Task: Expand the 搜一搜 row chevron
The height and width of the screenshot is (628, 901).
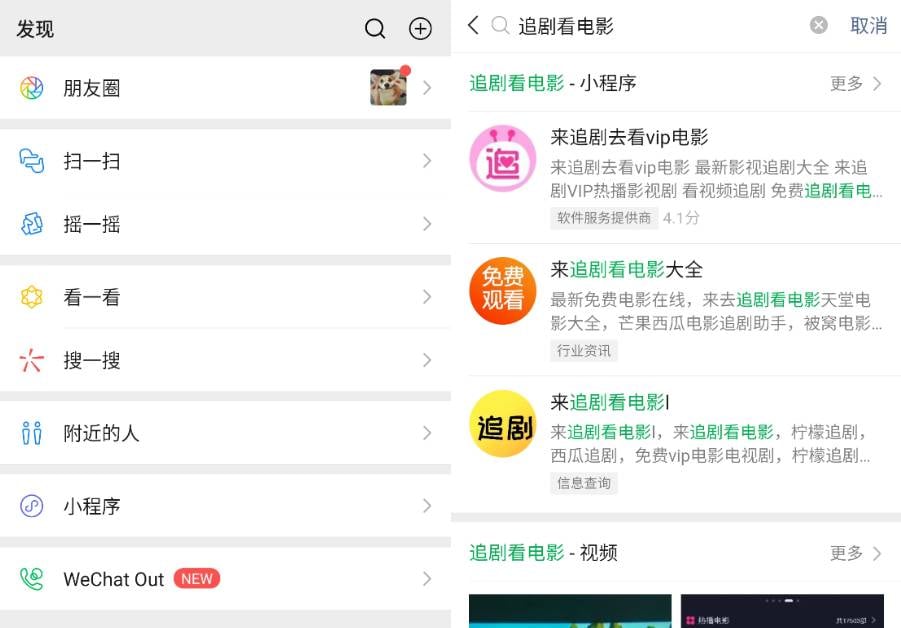Action: (427, 360)
